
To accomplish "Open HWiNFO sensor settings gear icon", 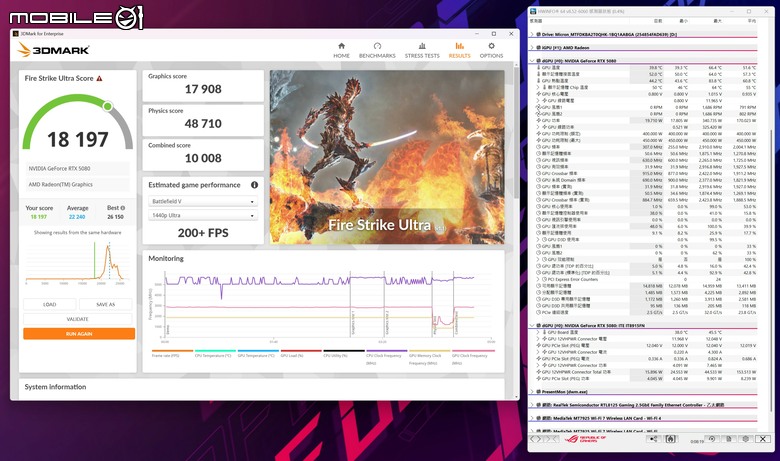I will click(x=746, y=439).
